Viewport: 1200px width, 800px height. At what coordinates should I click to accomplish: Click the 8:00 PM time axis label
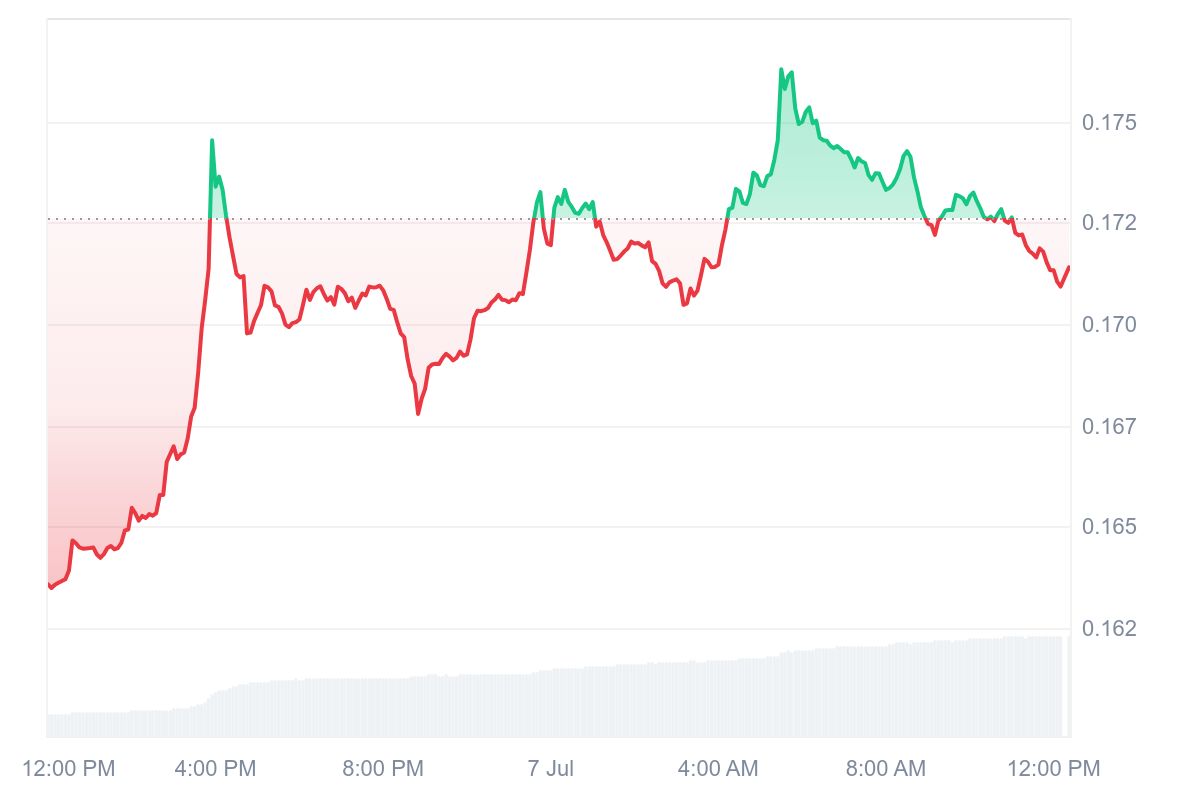(382, 769)
